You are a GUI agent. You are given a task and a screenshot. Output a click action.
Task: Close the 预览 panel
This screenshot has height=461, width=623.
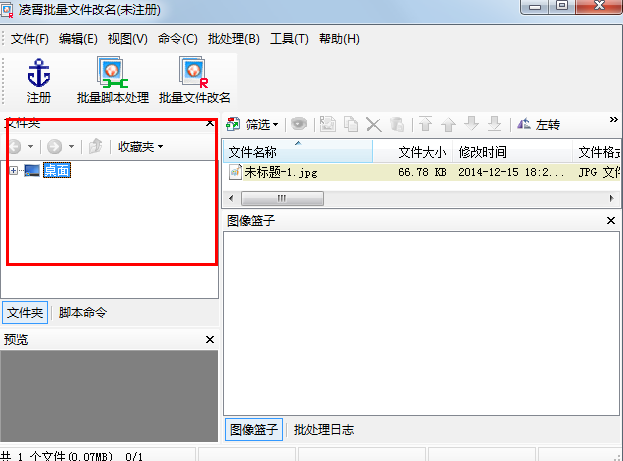210,339
